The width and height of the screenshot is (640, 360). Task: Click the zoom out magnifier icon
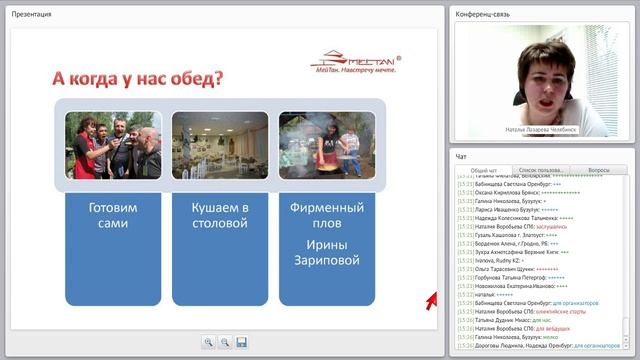coord(225,342)
